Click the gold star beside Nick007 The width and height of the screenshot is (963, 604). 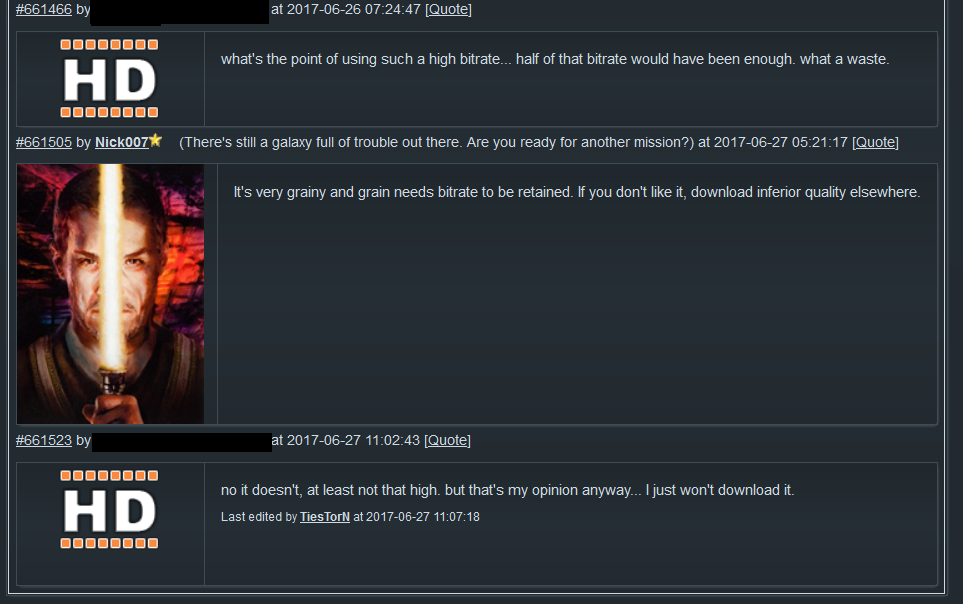pyautogui.click(x=156, y=140)
